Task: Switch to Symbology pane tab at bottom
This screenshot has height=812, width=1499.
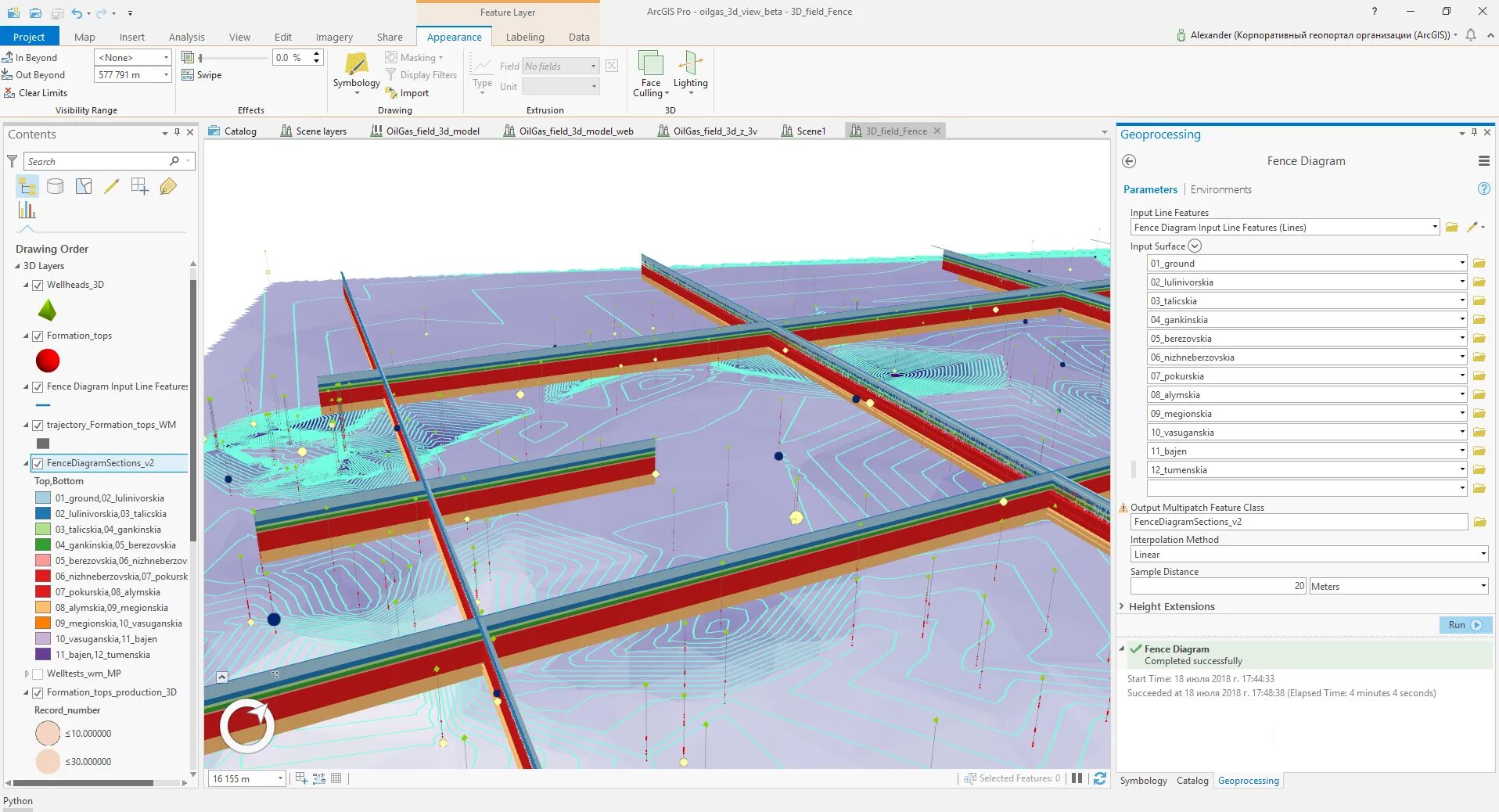Action: coord(1143,781)
